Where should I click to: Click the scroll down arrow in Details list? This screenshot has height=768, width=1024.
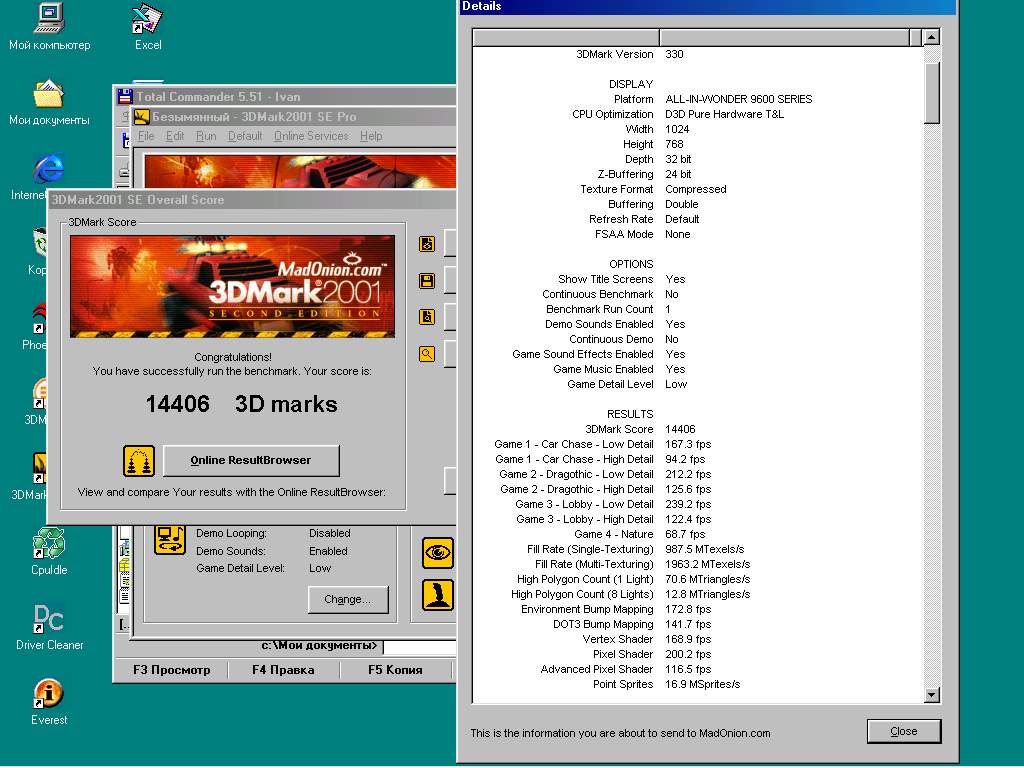(x=932, y=695)
